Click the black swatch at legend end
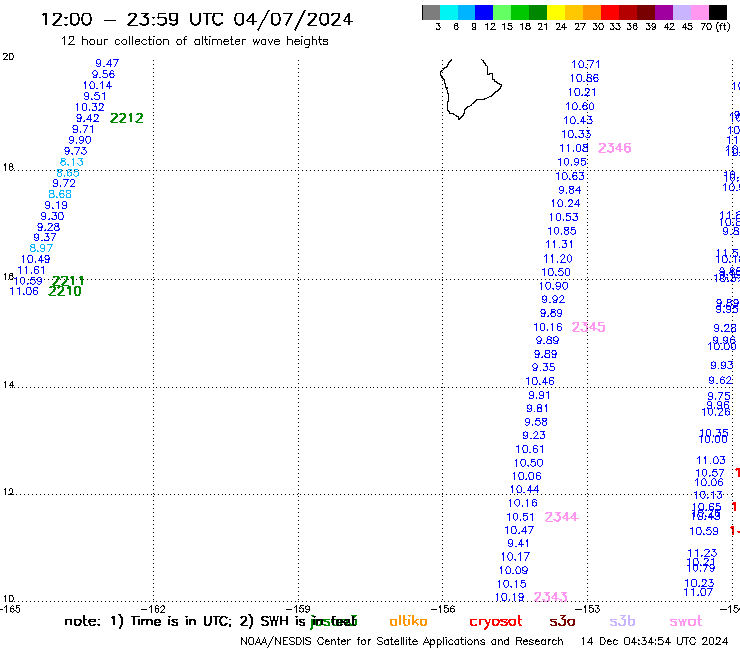This screenshot has width=740, height=650. pos(718,12)
